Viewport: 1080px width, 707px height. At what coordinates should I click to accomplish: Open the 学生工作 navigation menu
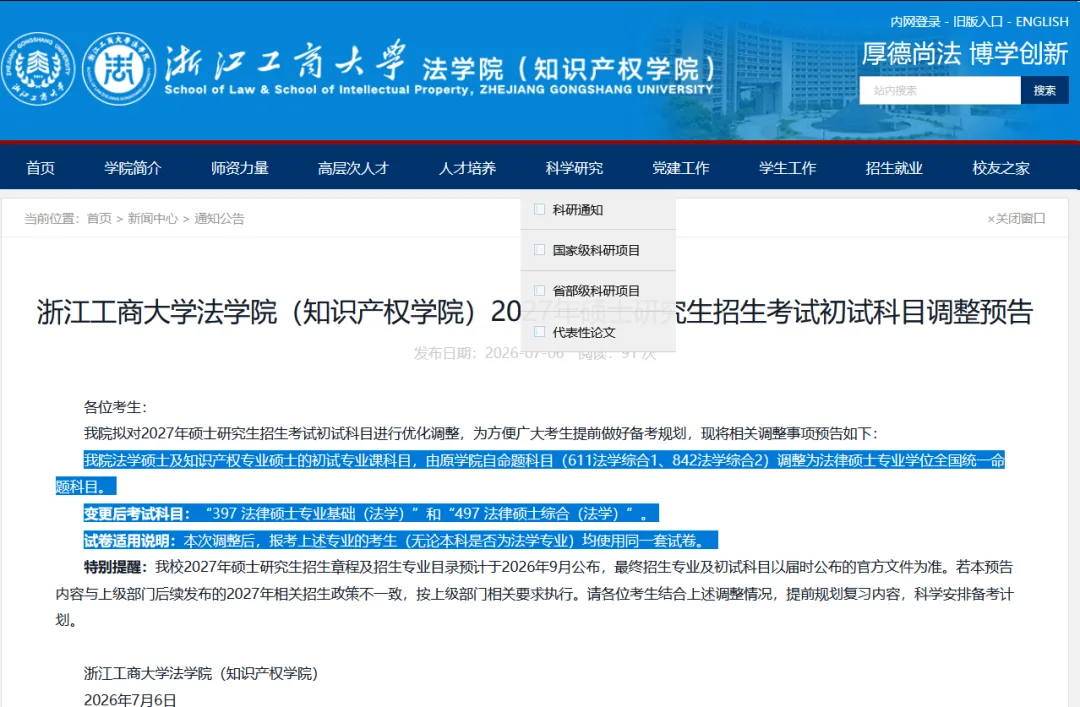[x=787, y=167]
